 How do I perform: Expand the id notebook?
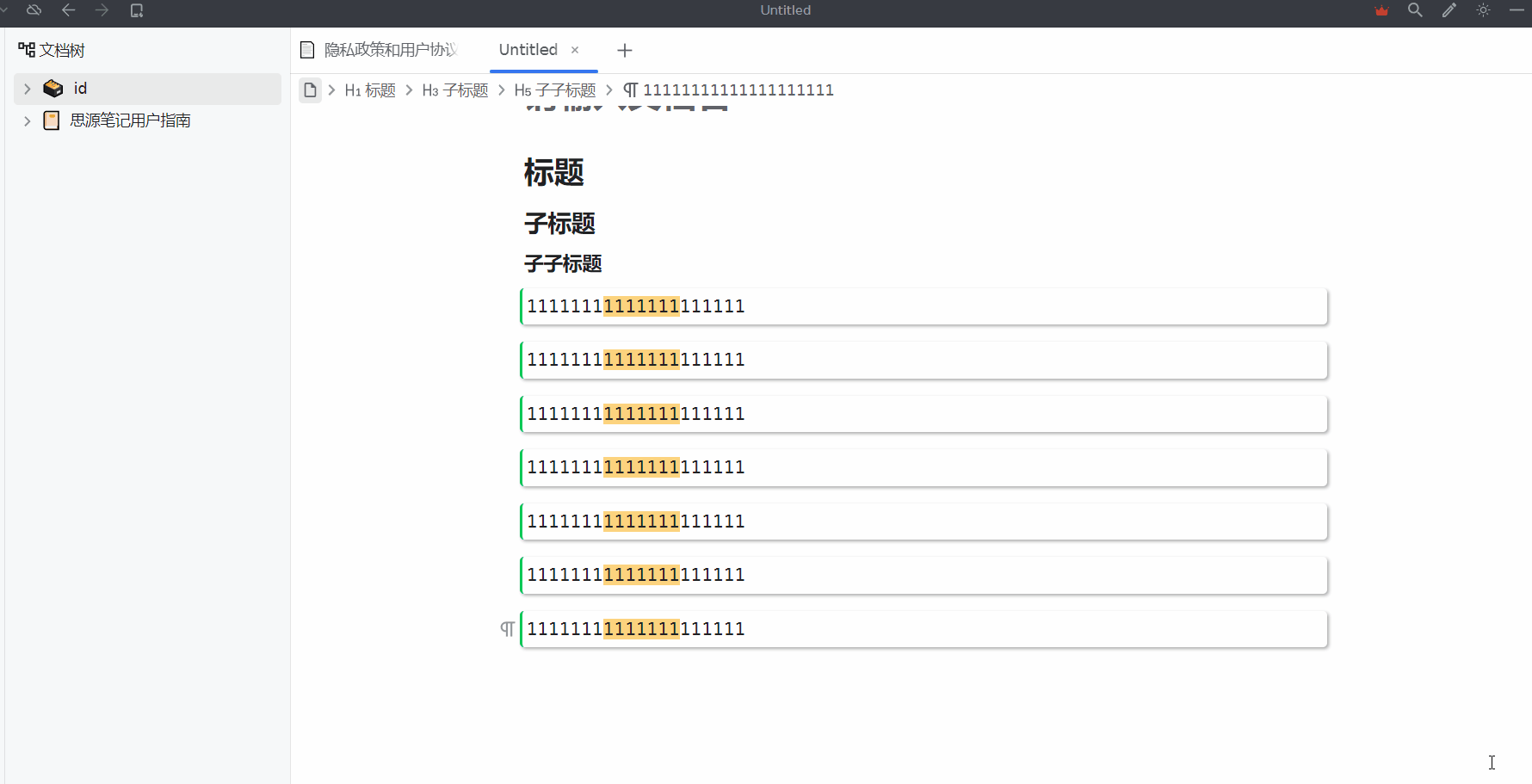point(28,89)
